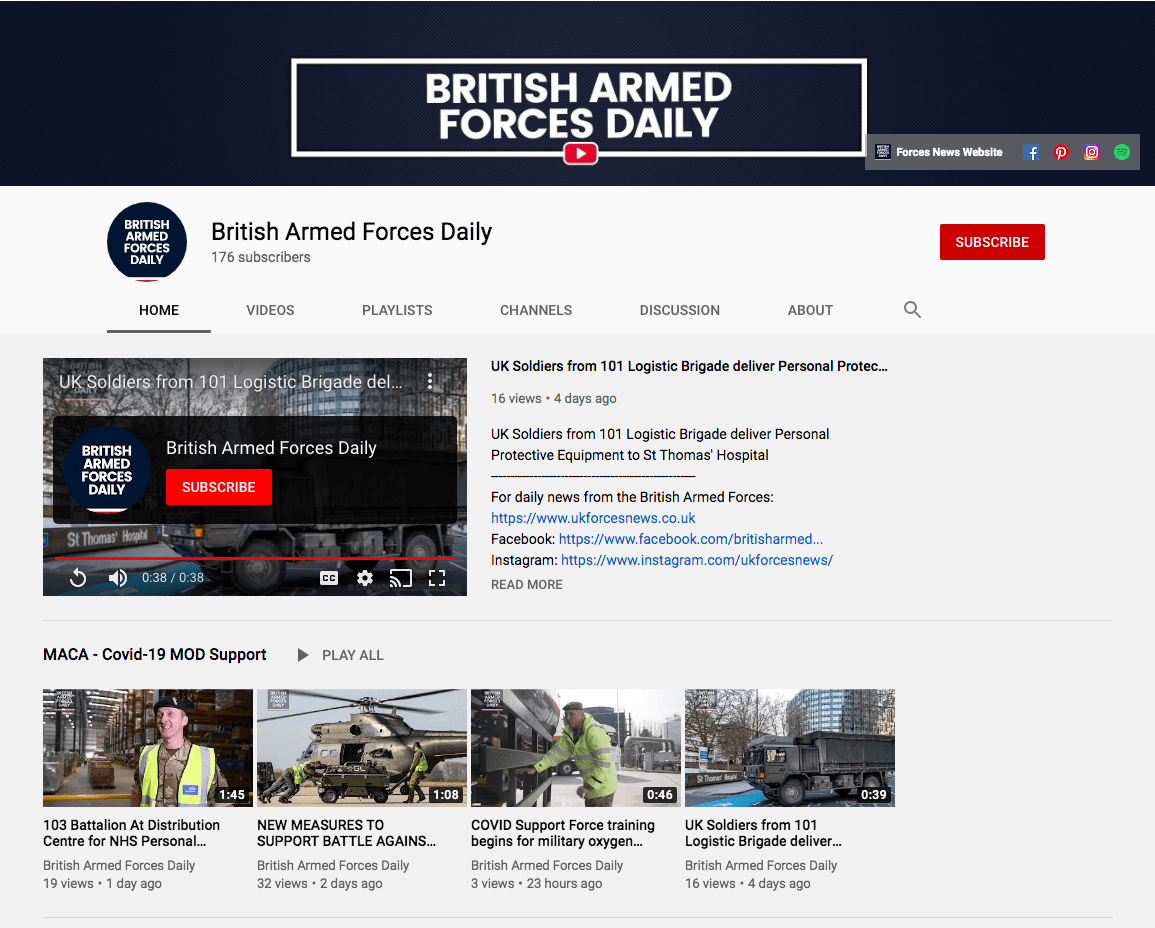Subscribe via the button inside the video overlay
Image resolution: width=1155 pixels, height=928 pixels.
(x=219, y=487)
